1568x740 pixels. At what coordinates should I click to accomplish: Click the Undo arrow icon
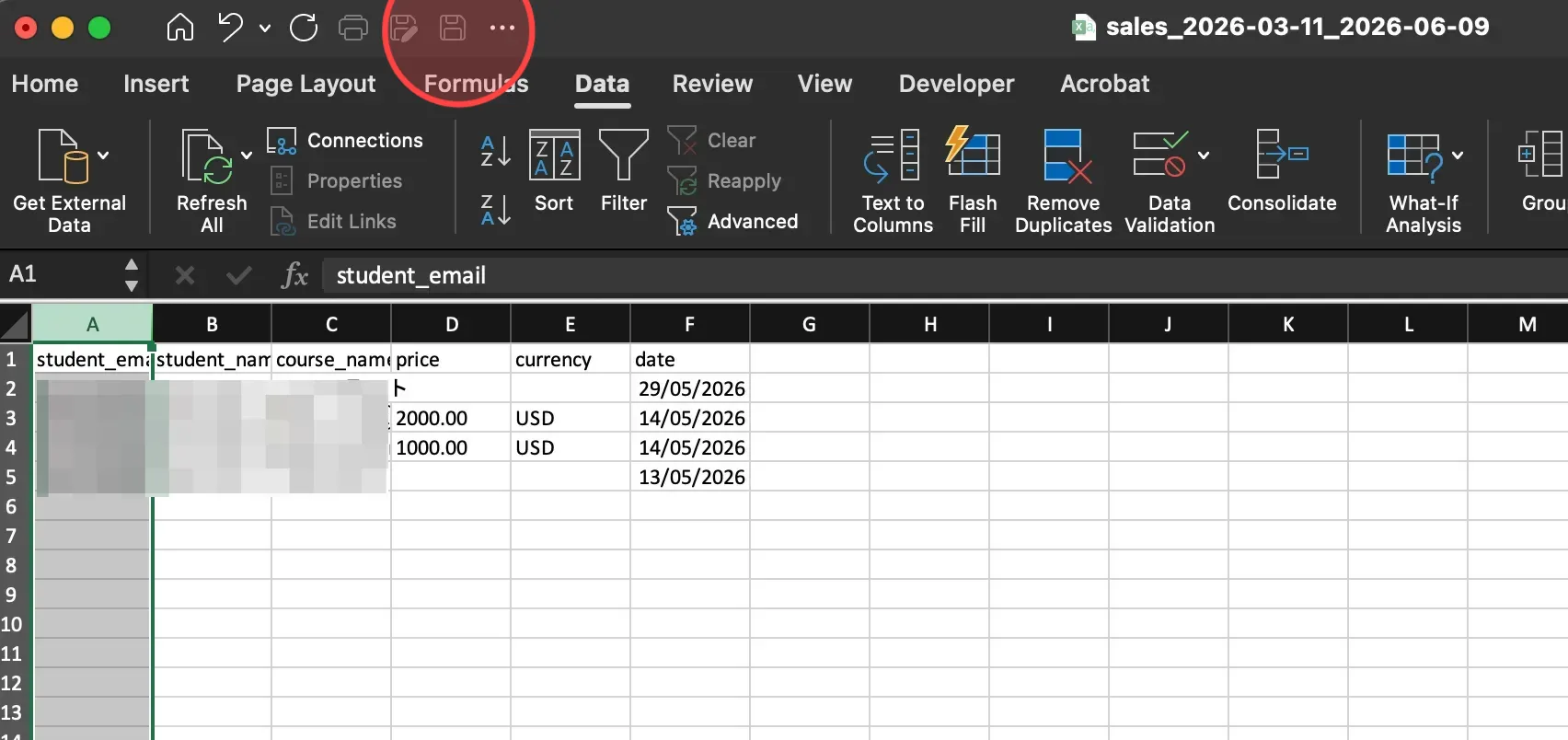coord(230,28)
